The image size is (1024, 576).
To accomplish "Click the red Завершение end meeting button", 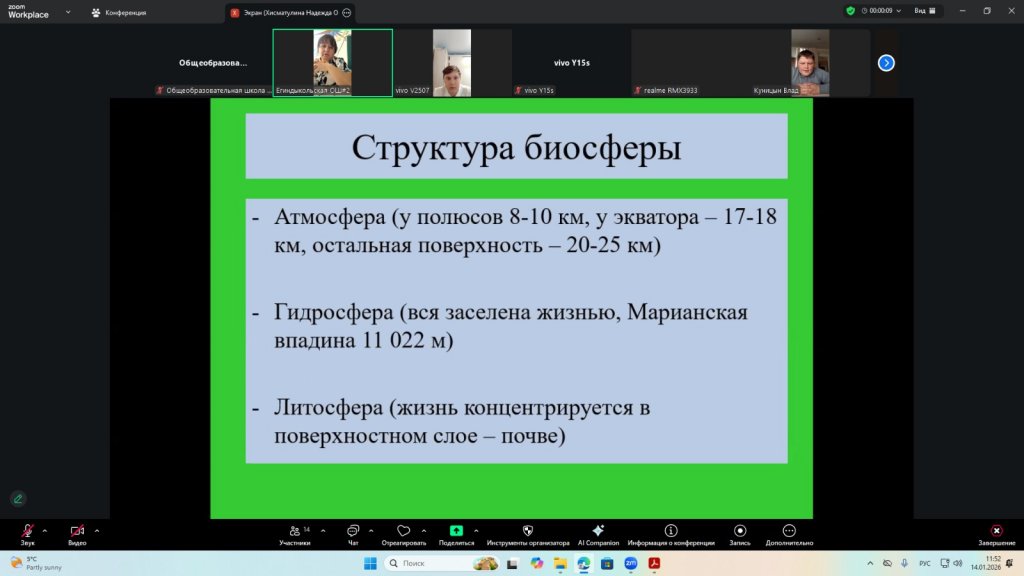I will 996,531.
